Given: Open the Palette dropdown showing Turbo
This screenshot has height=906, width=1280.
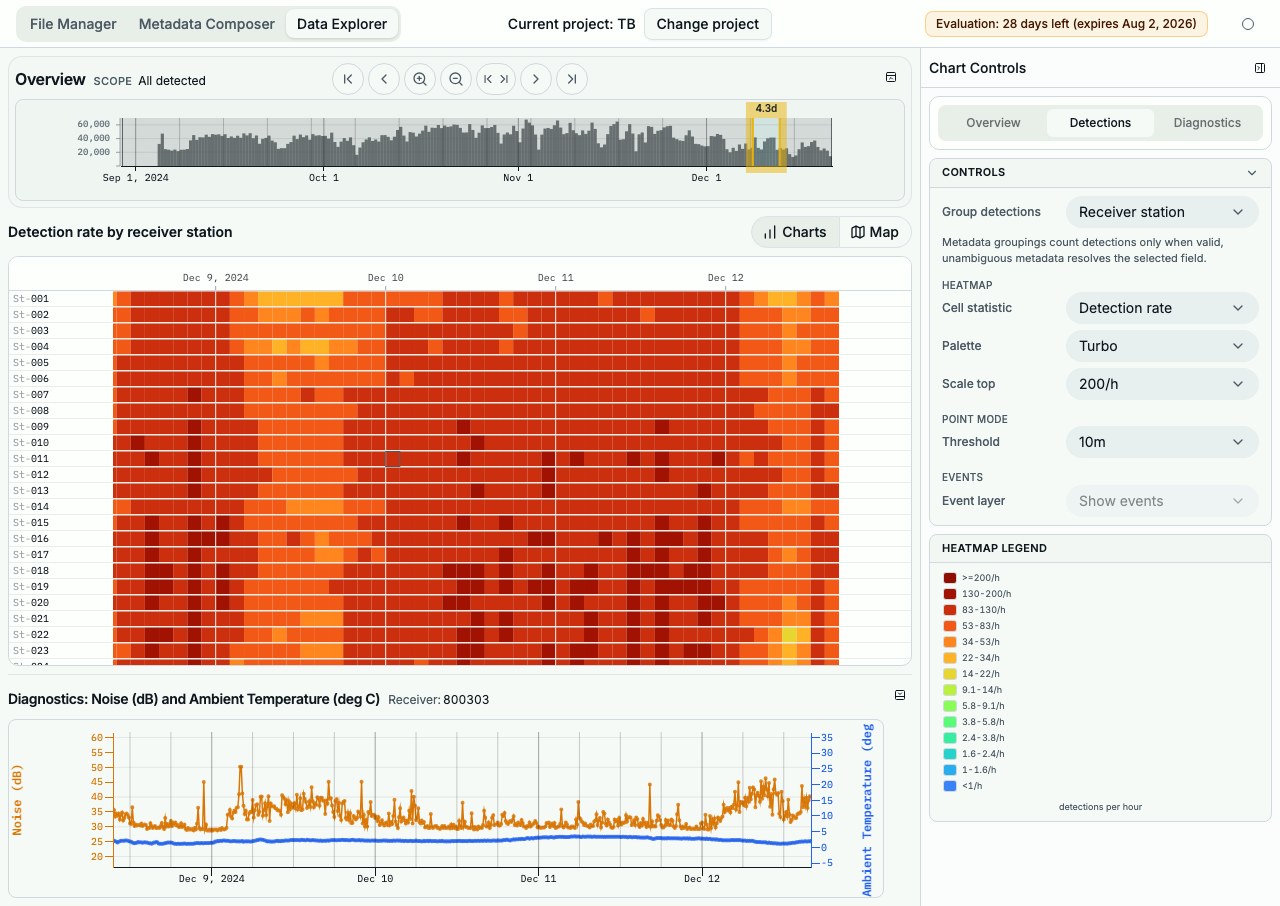Looking at the screenshot, I should tap(1162, 346).
